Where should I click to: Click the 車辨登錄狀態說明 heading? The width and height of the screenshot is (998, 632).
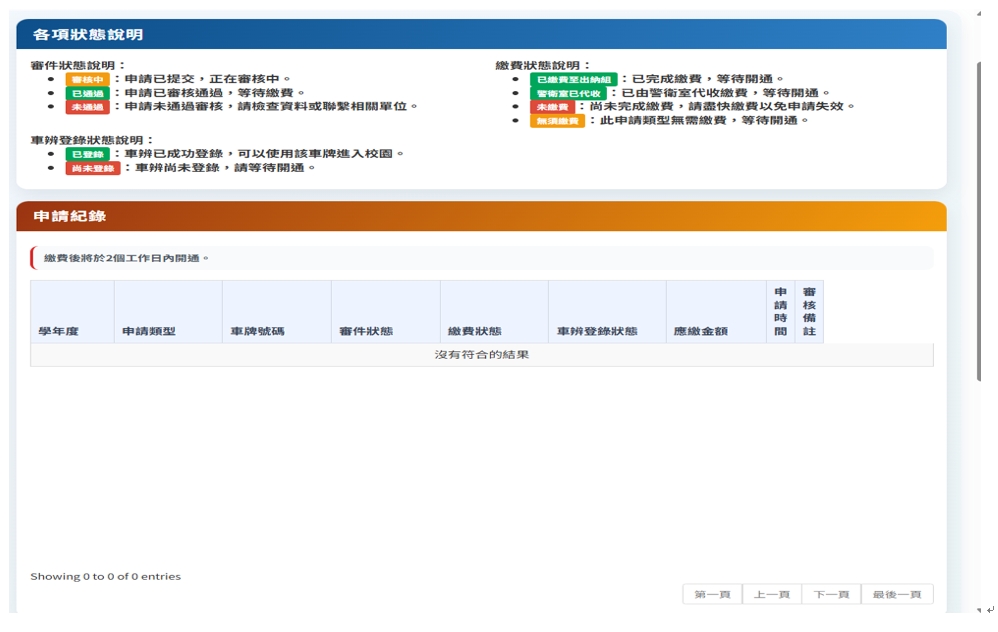pos(92,140)
